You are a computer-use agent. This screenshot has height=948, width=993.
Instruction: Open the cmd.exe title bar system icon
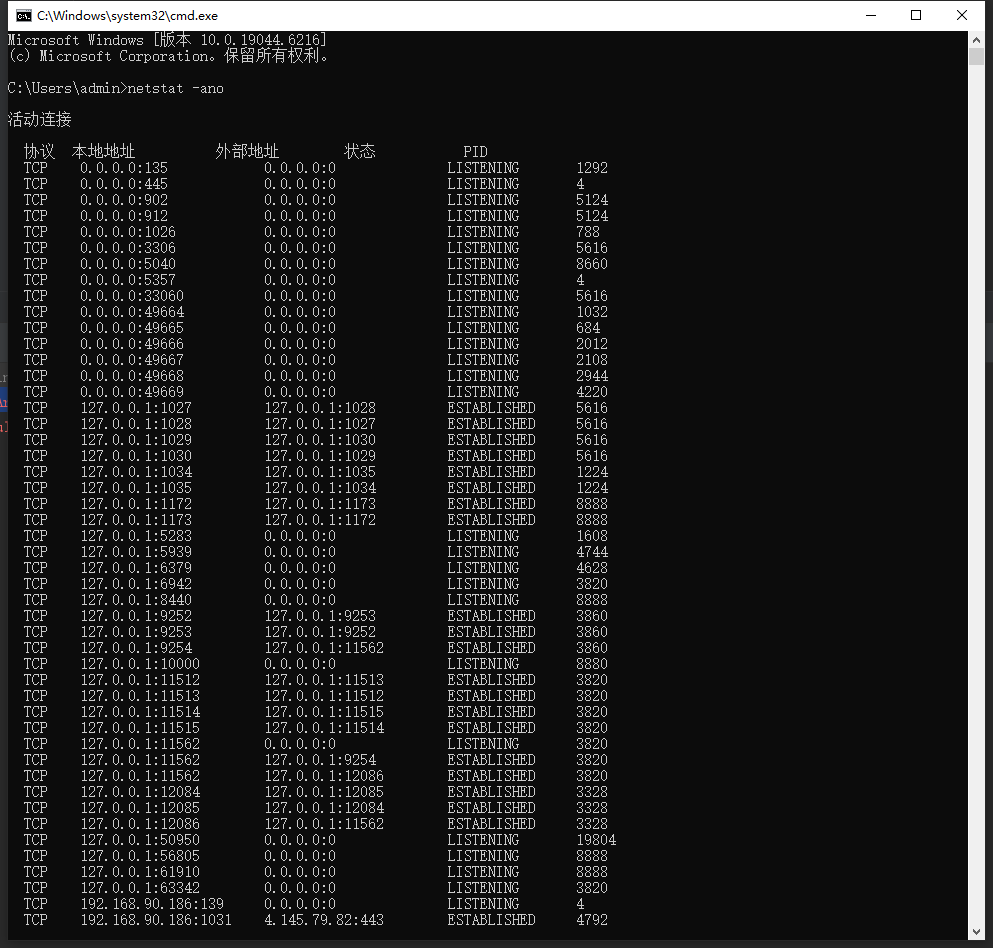(x=24, y=16)
